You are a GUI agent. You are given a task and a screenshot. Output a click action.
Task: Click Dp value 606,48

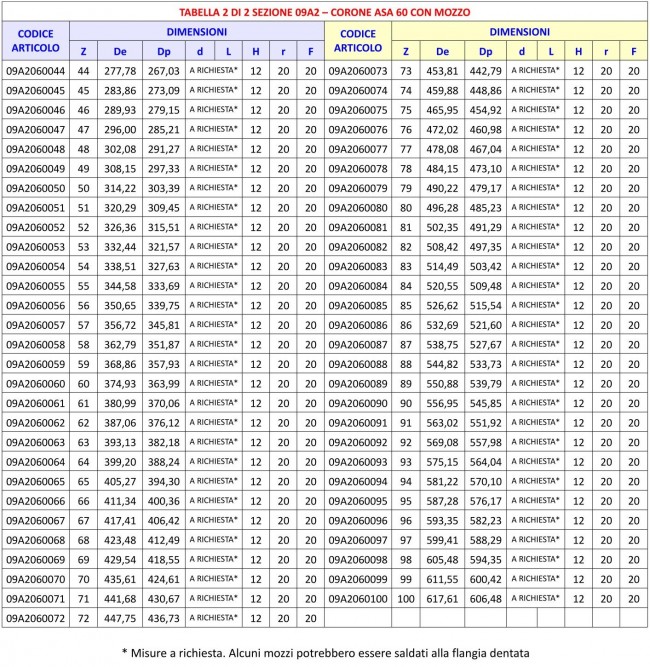[x=486, y=599]
